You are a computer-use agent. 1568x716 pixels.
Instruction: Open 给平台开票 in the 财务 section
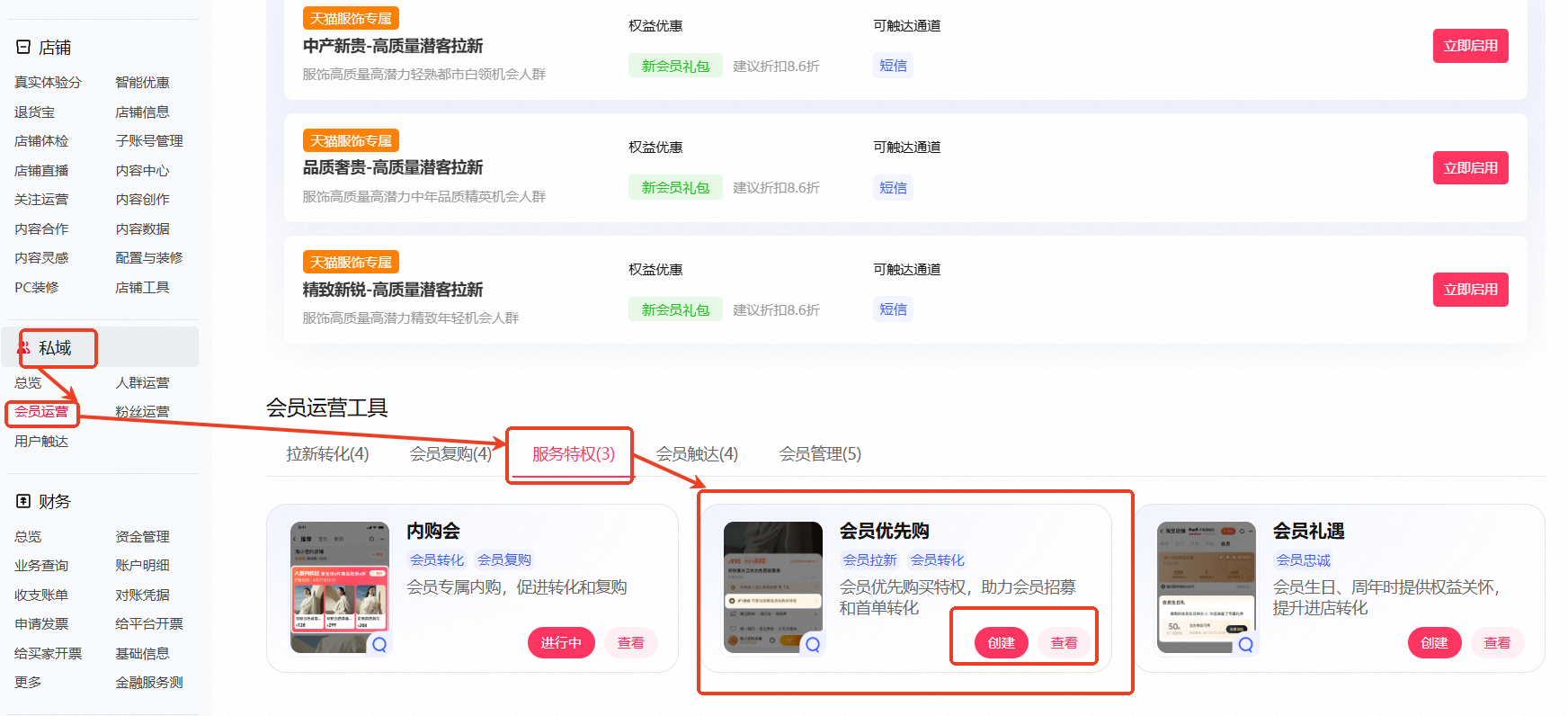coord(149,623)
